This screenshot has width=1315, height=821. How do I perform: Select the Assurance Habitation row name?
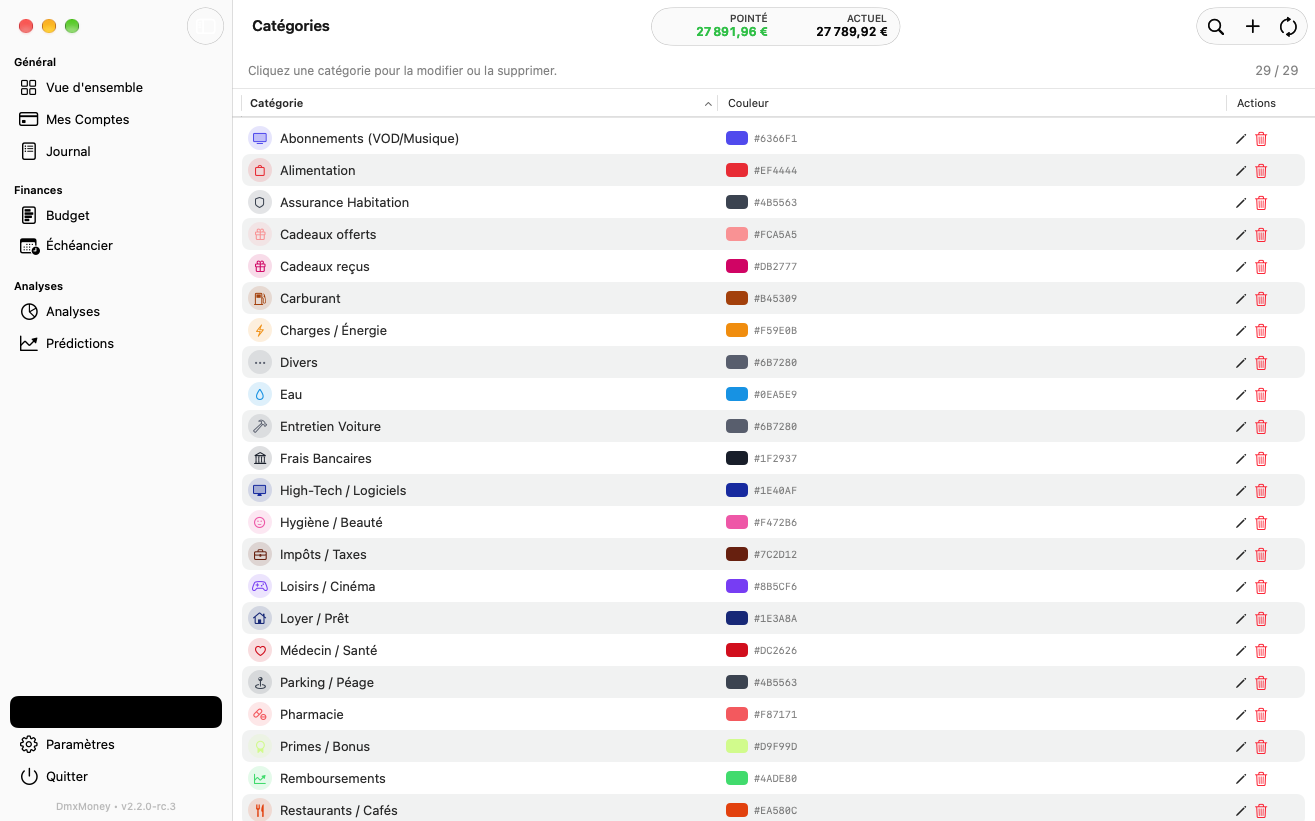click(344, 202)
